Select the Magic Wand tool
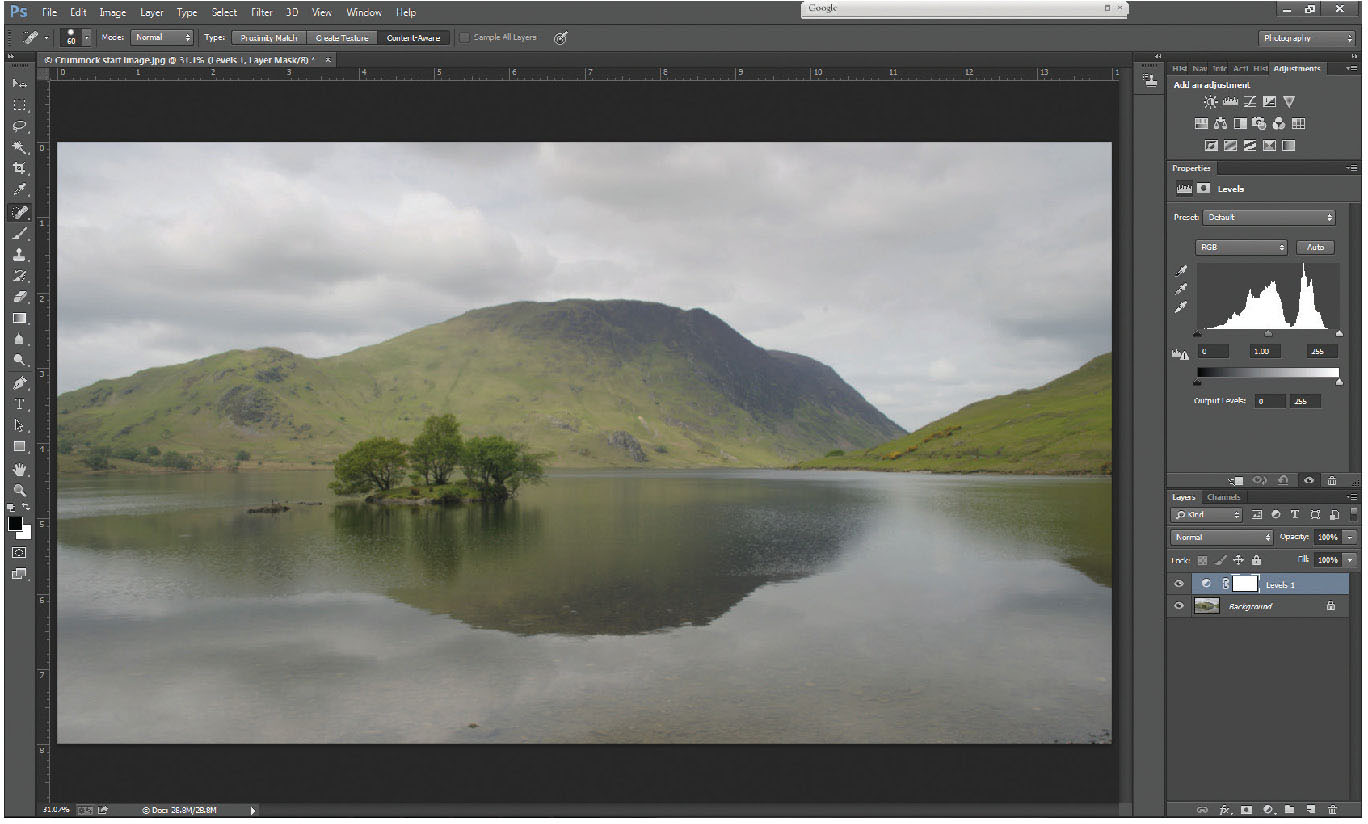Screen dimensions: 1368x824 coord(19,147)
